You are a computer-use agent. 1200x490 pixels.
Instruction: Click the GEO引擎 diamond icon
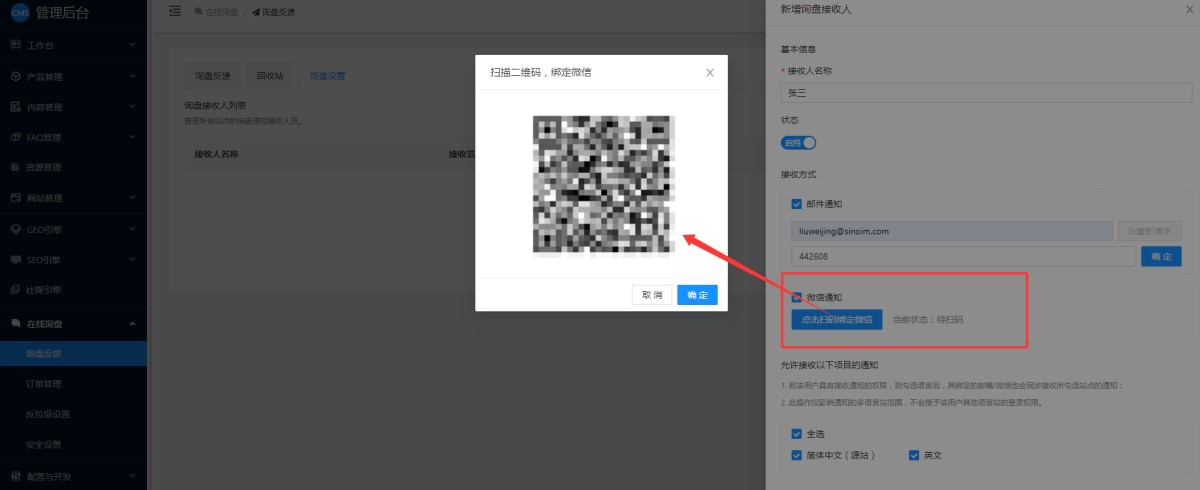16,229
